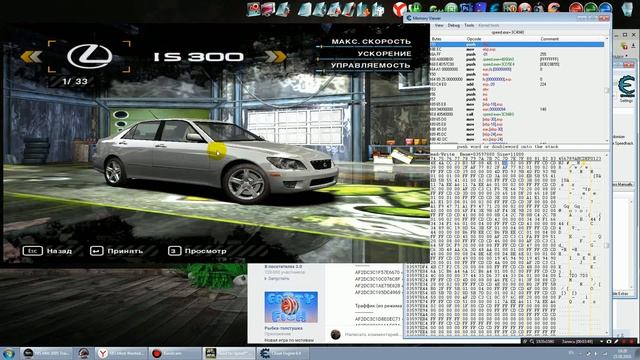
Task: Click the 'Запустить' launch link
Action: pos(278,278)
